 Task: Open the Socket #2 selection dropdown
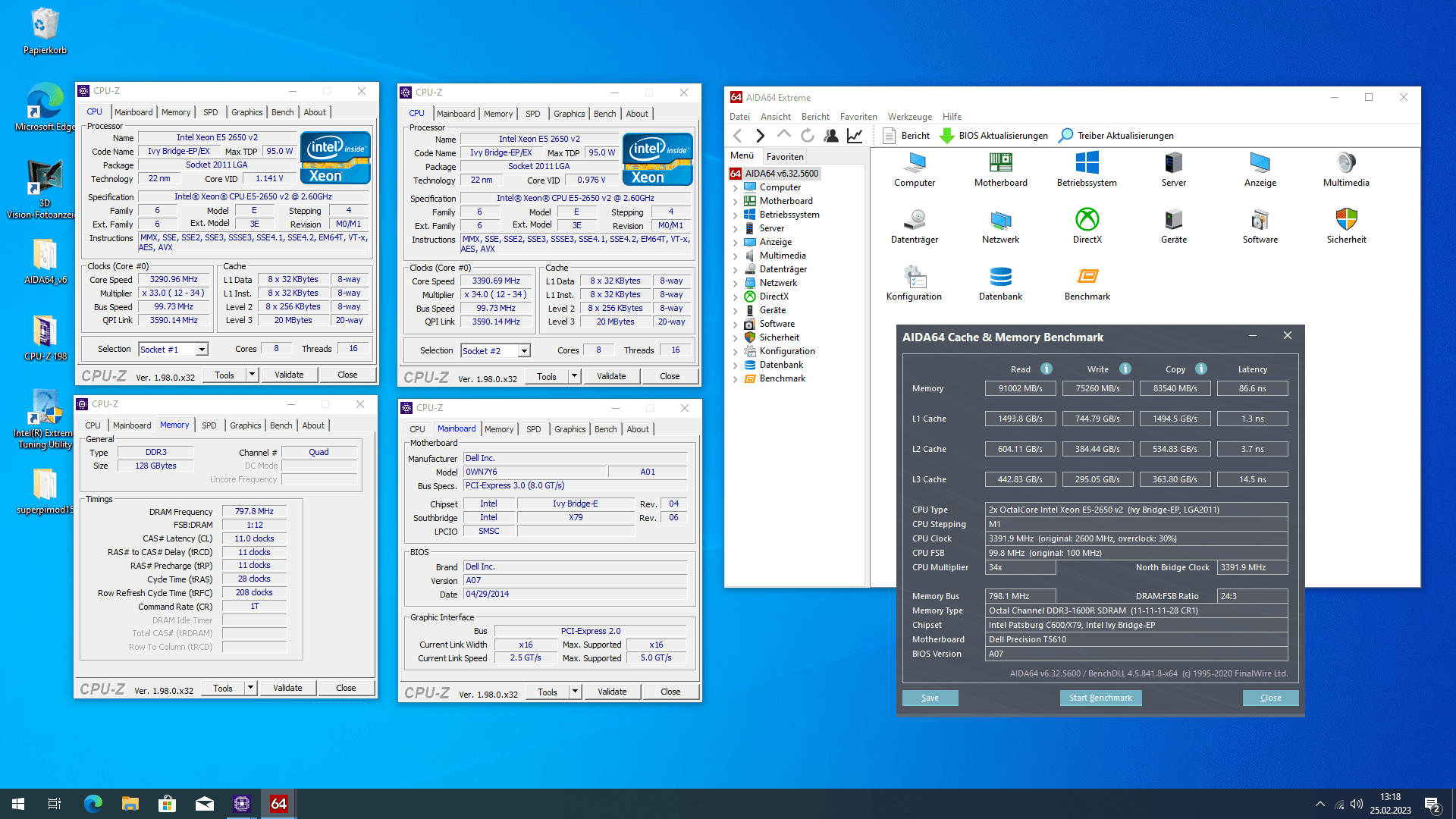524,350
